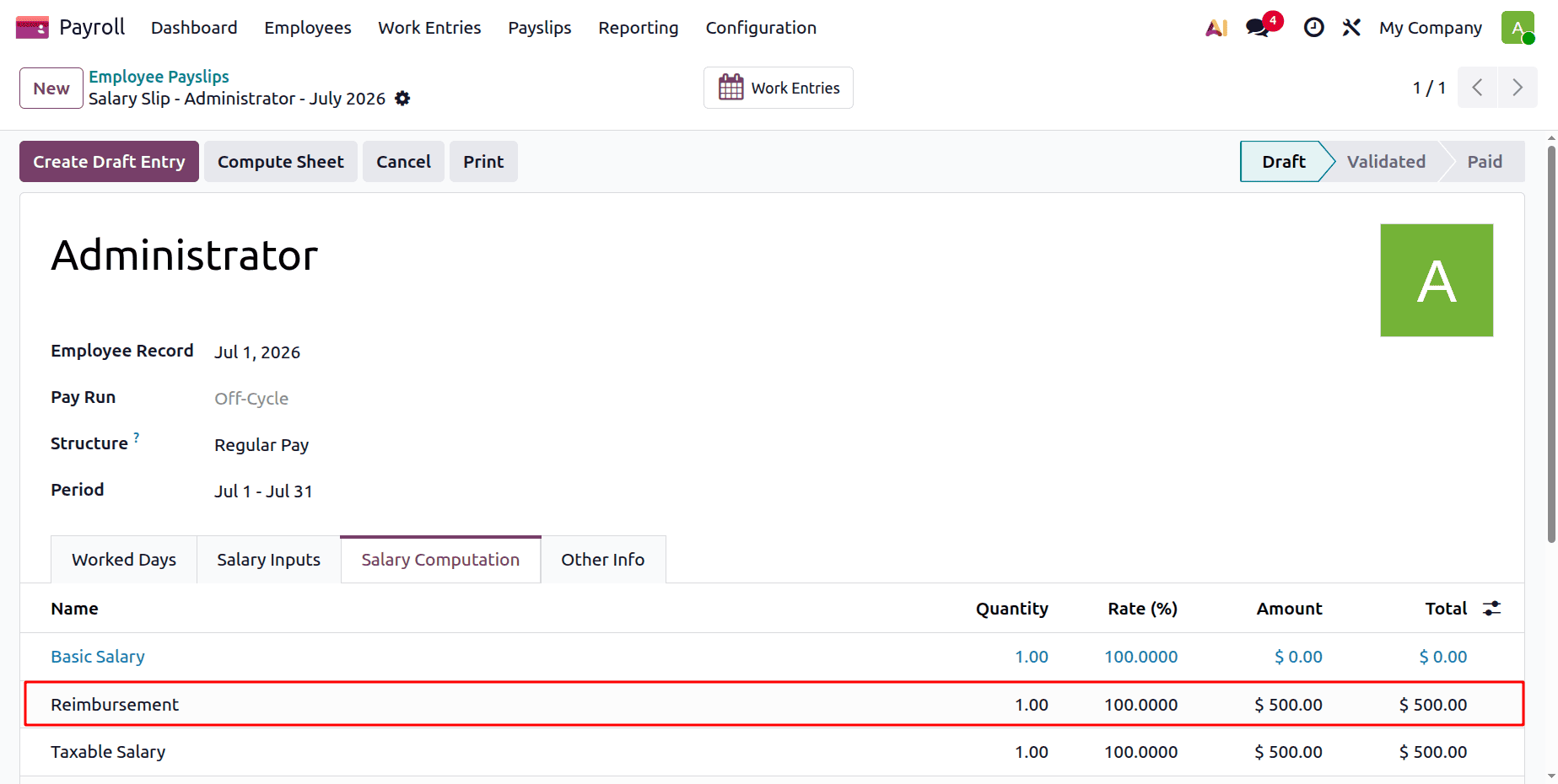Open the activities clock icon
The image size is (1558, 784).
[1313, 28]
